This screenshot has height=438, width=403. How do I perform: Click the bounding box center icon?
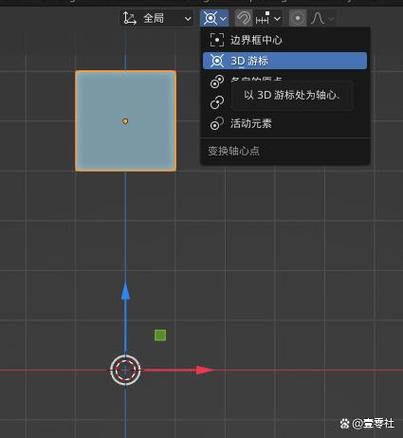pyautogui.click(x=217, y=40)
